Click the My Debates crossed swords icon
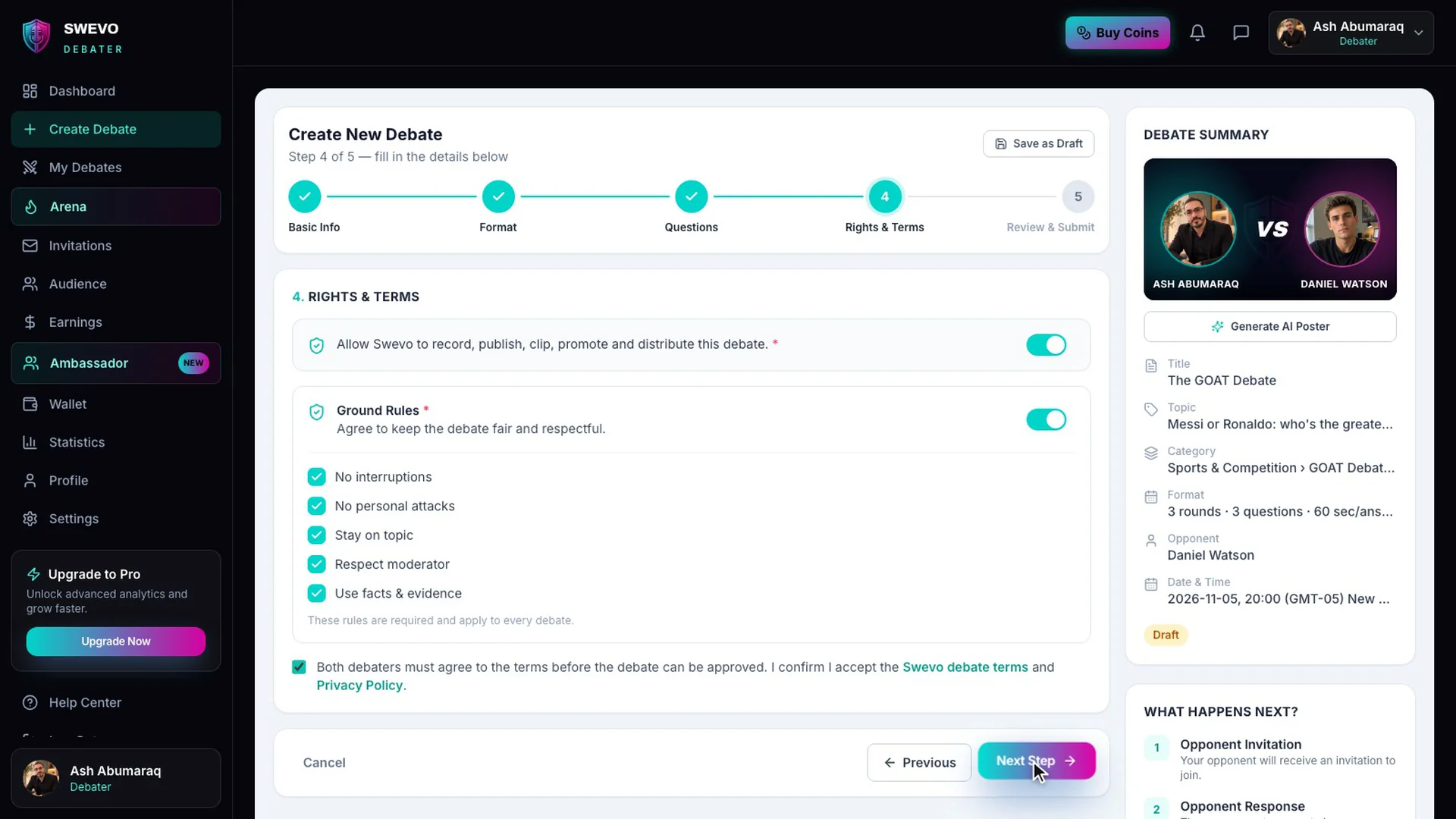 [30, 168]
